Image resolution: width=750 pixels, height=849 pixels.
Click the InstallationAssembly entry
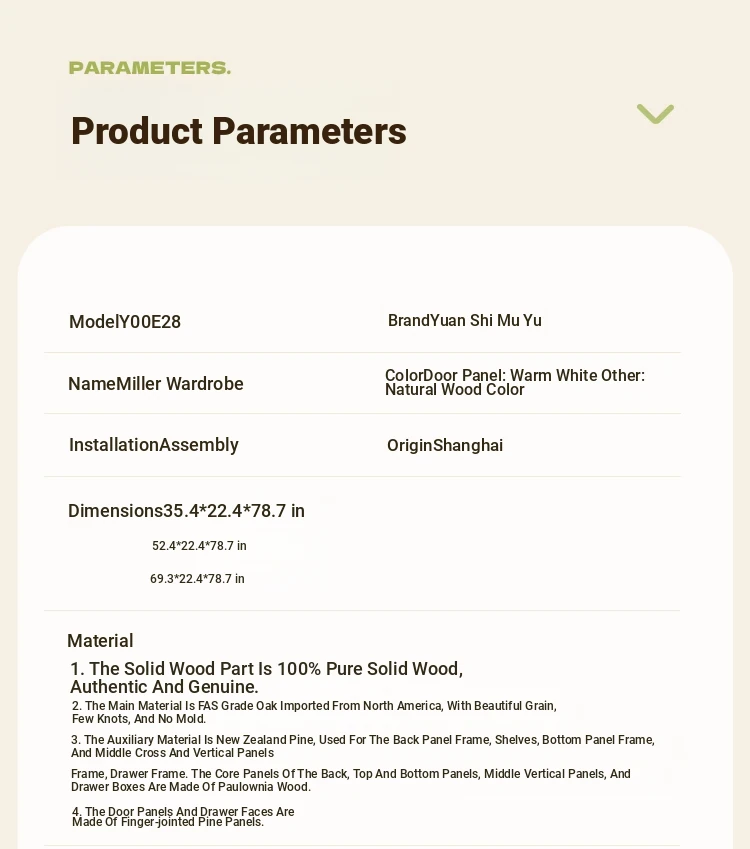pyautogui.click(x=154, y=445)
